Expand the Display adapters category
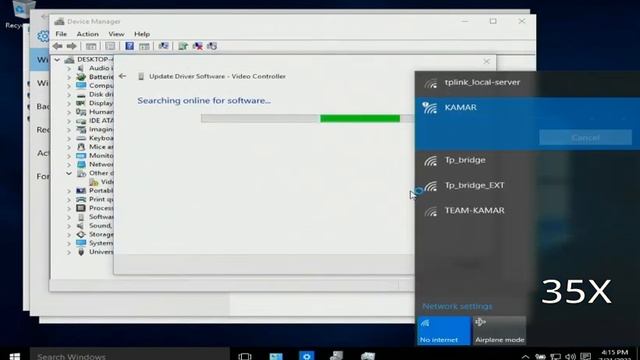 [x=69, y=103]
